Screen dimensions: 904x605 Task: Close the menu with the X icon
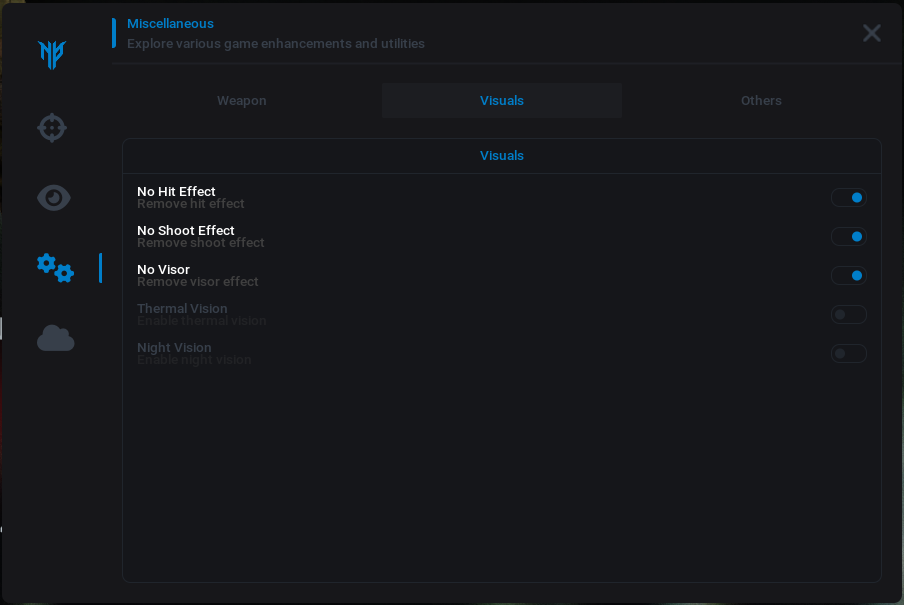(x=872, y=33)
